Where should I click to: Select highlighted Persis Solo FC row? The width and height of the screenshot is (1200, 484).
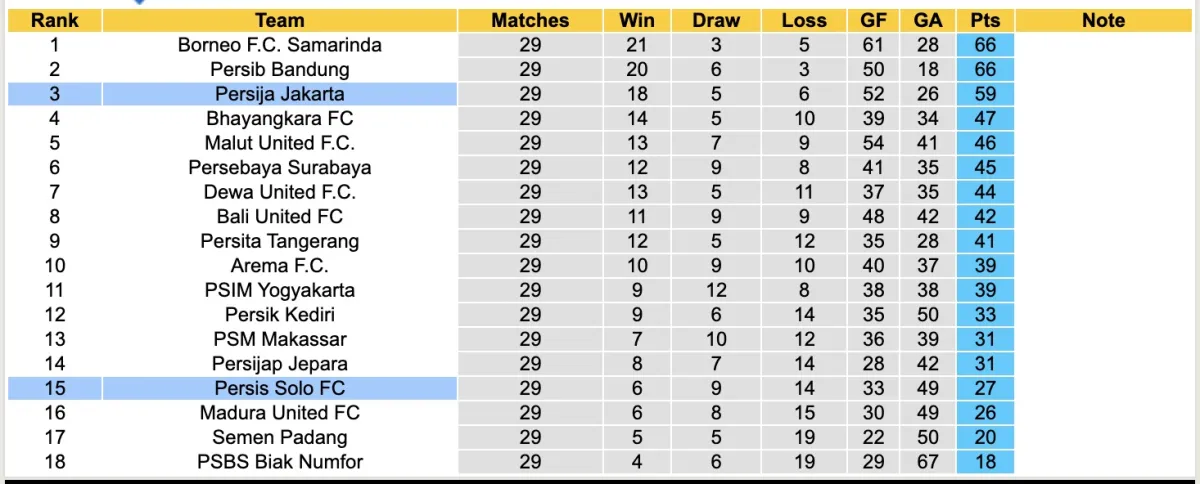coord(279,388)
